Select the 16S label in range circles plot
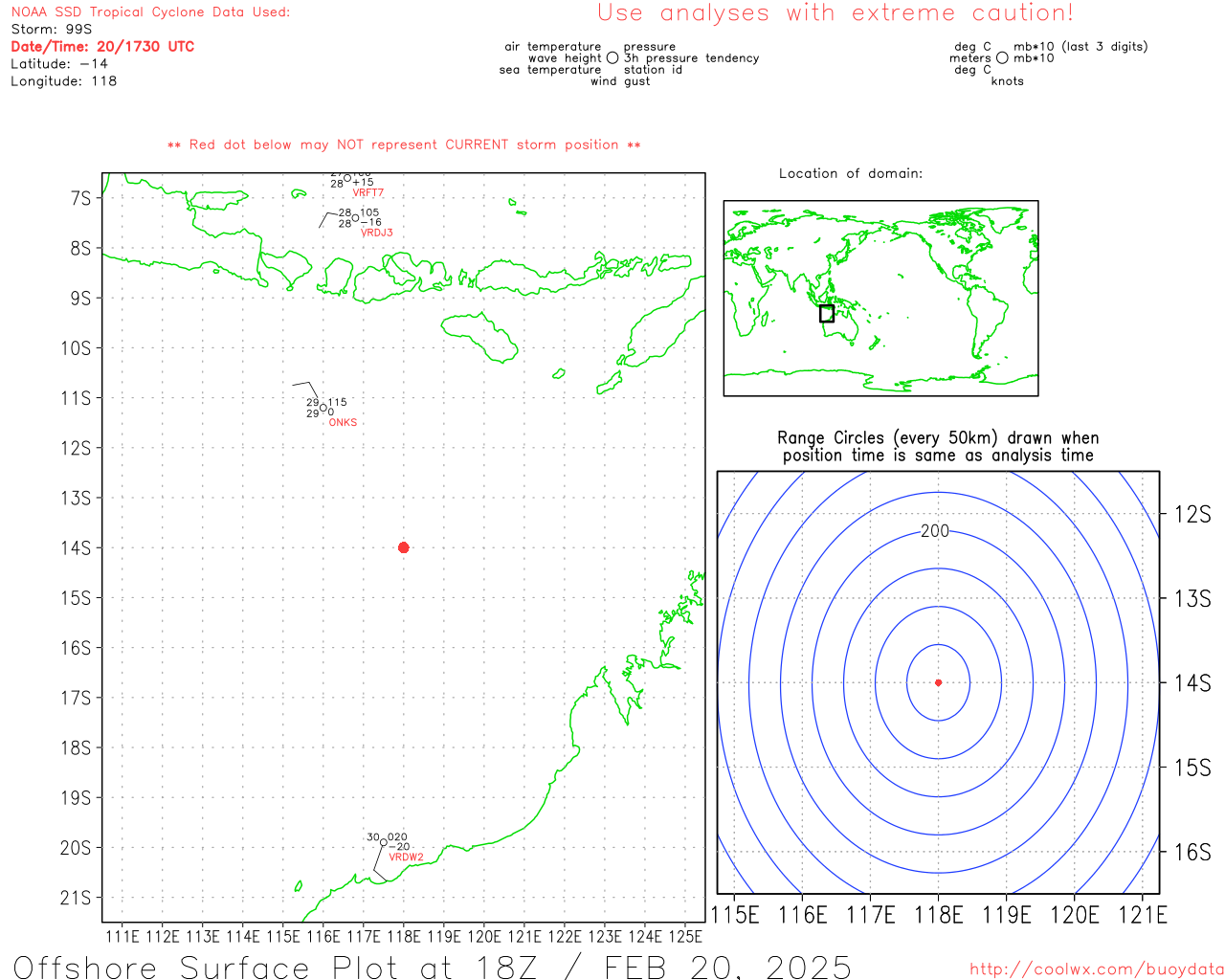 click(x=1192, y=852)
